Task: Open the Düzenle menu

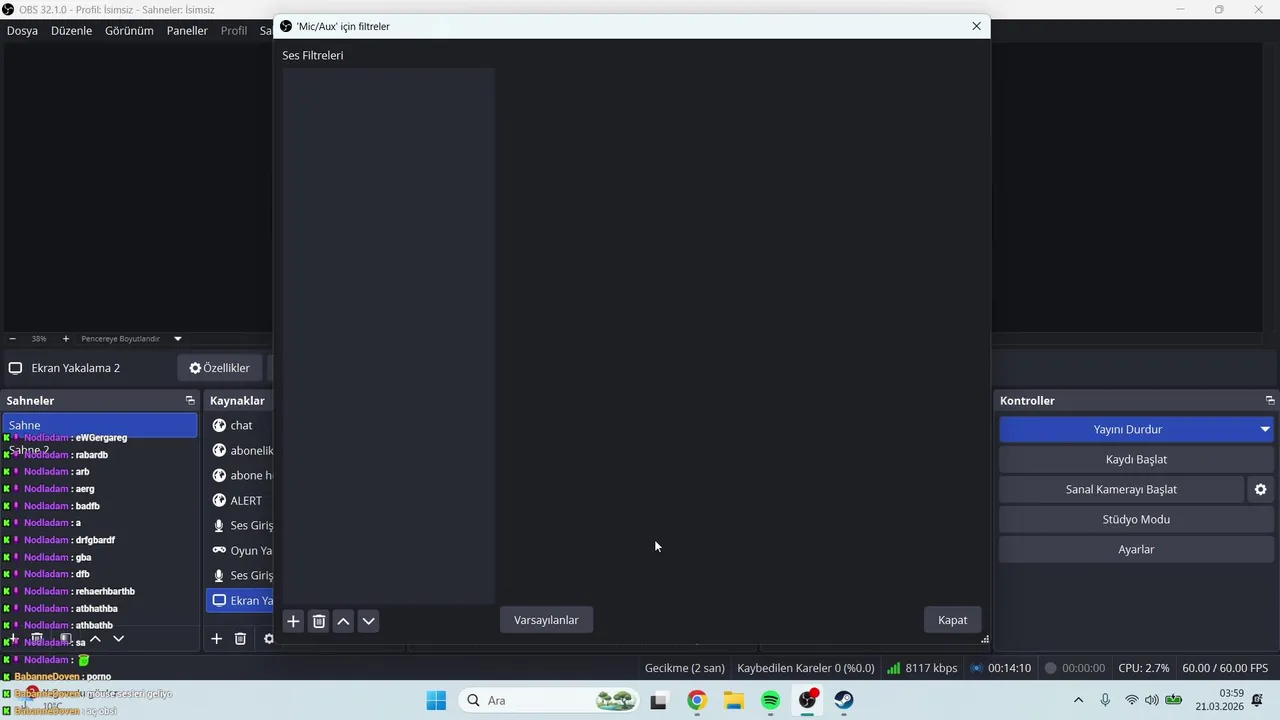Action: click(x=71, y=31)
